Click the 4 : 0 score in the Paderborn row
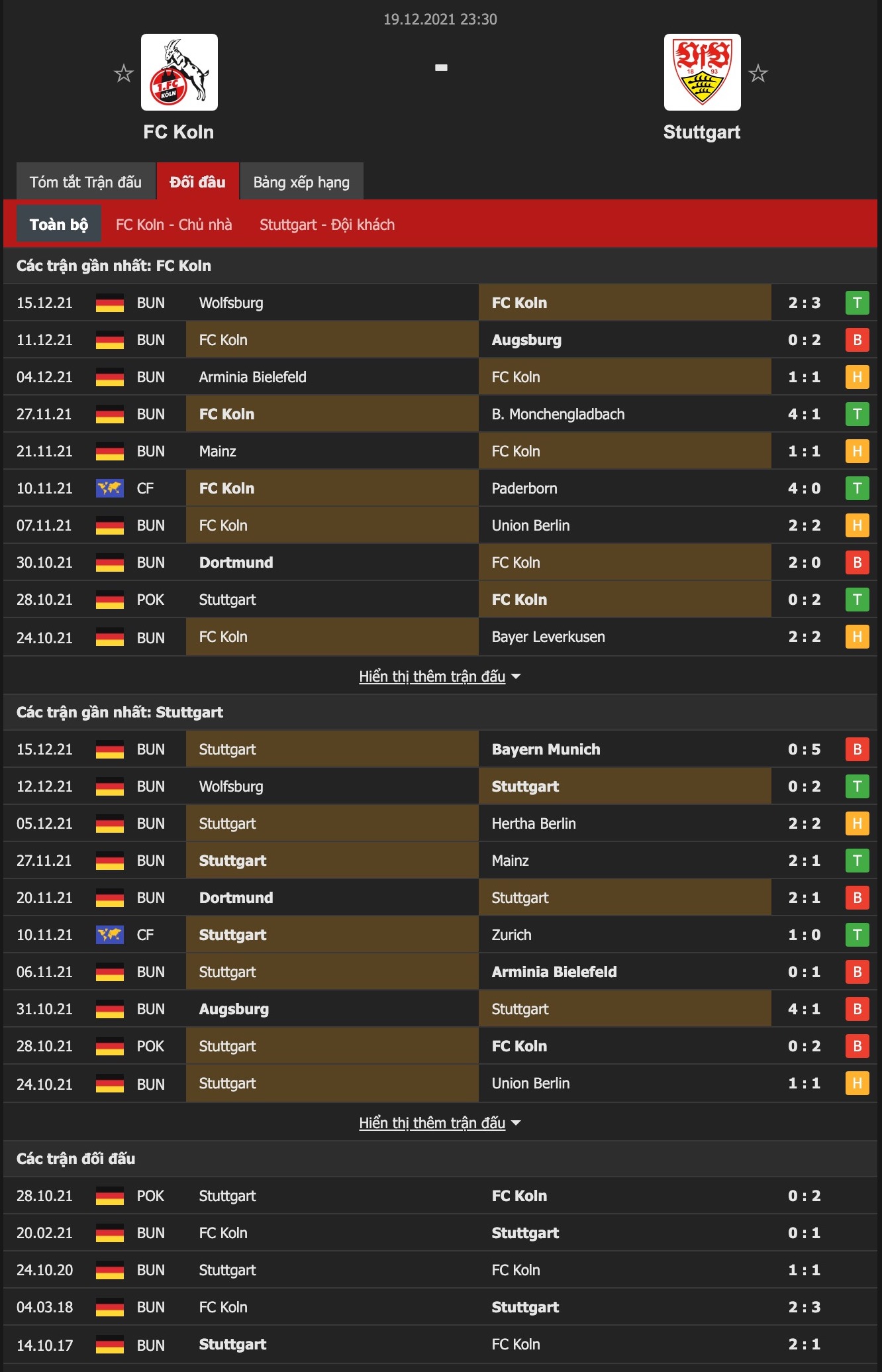This screenshot has width=882, height=1372. pyautogui.click(x=805, y=488)
